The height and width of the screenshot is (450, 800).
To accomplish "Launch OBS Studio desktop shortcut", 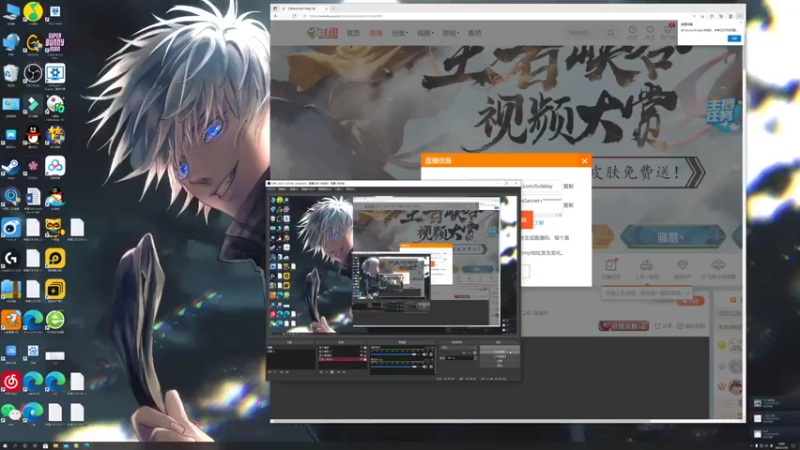I will click(33, 73).
